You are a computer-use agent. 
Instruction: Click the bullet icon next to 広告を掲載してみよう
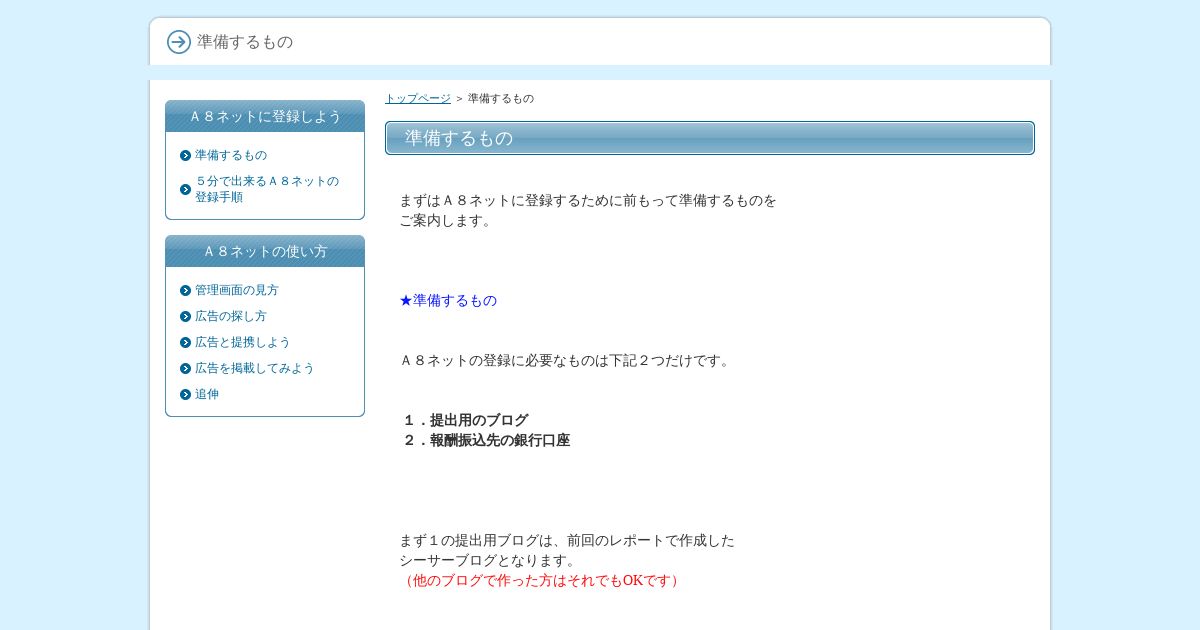coord(185,369)
